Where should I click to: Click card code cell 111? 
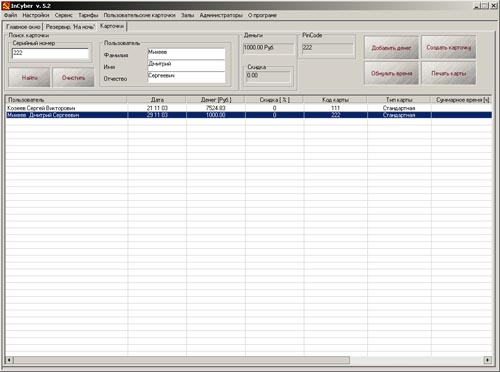coord(335,108)
